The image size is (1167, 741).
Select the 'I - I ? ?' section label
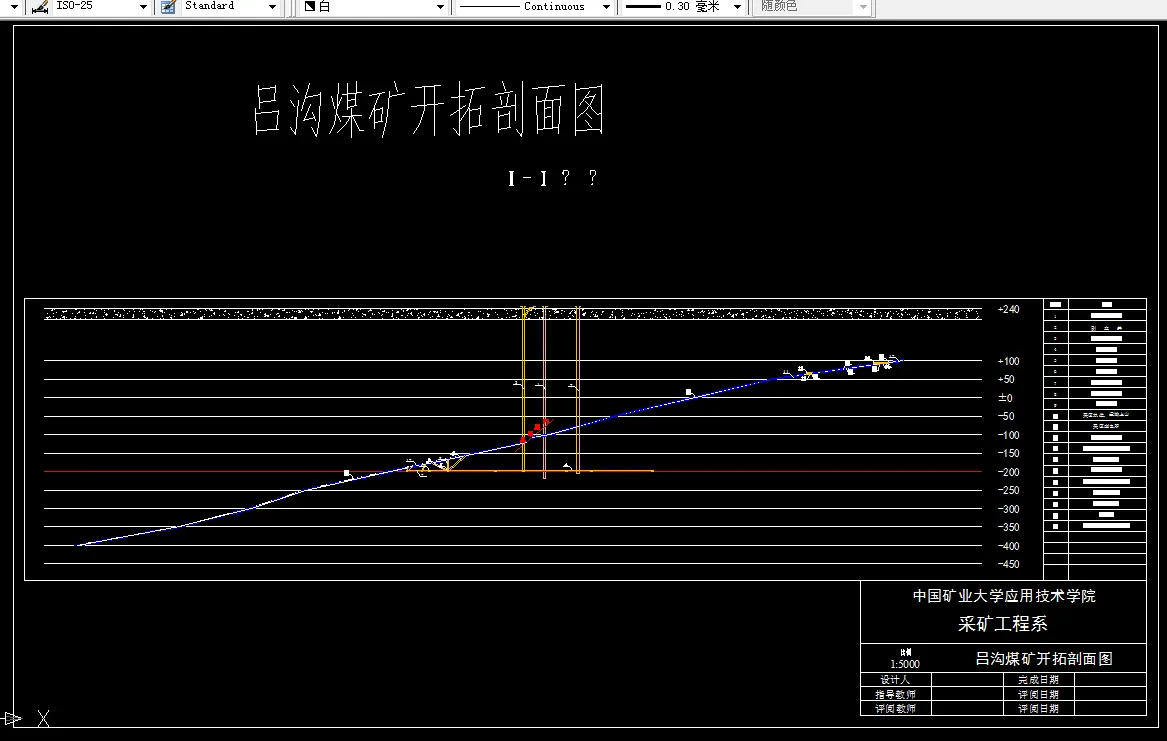(552, 178)
